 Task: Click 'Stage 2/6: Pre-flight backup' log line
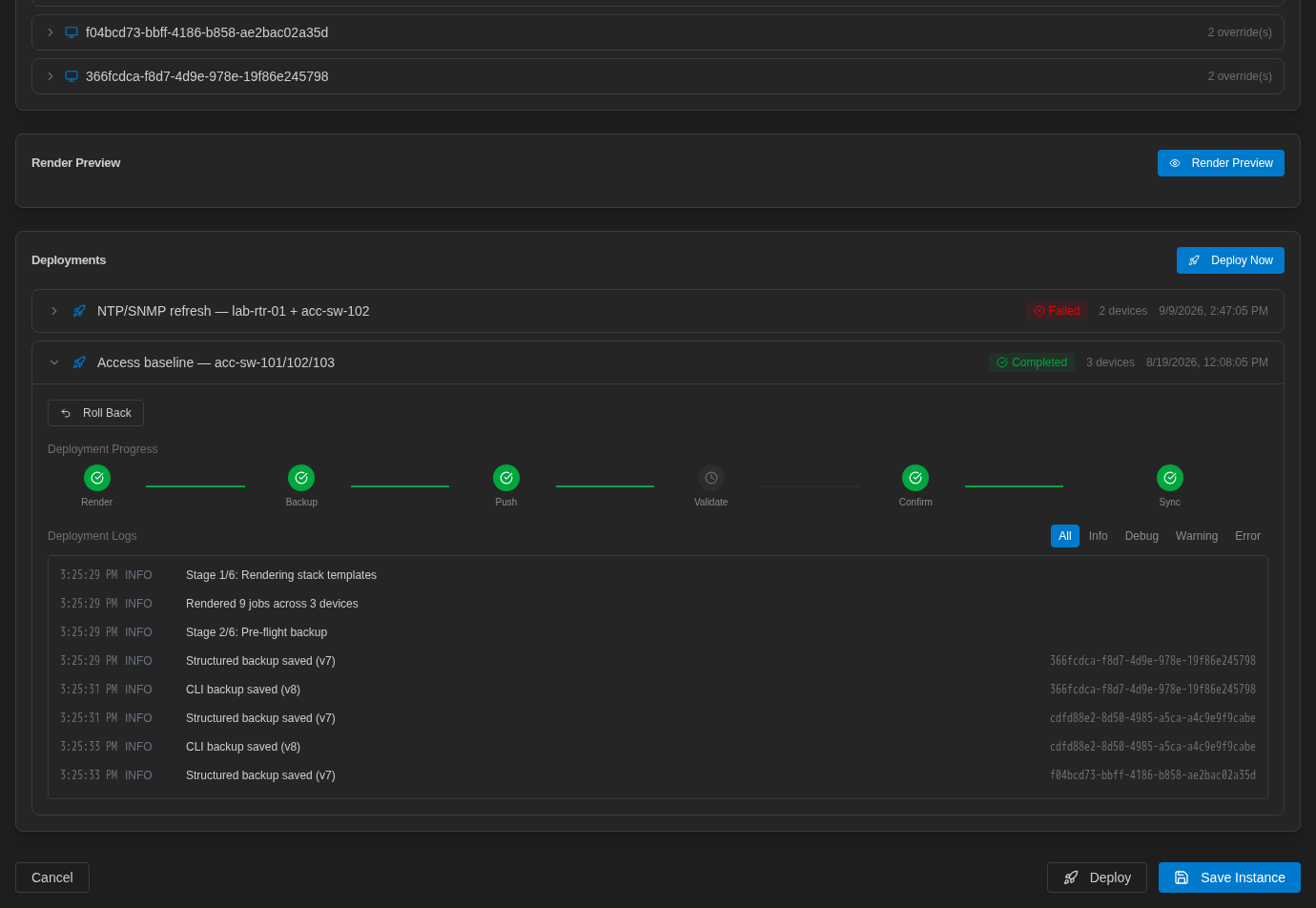257,632
